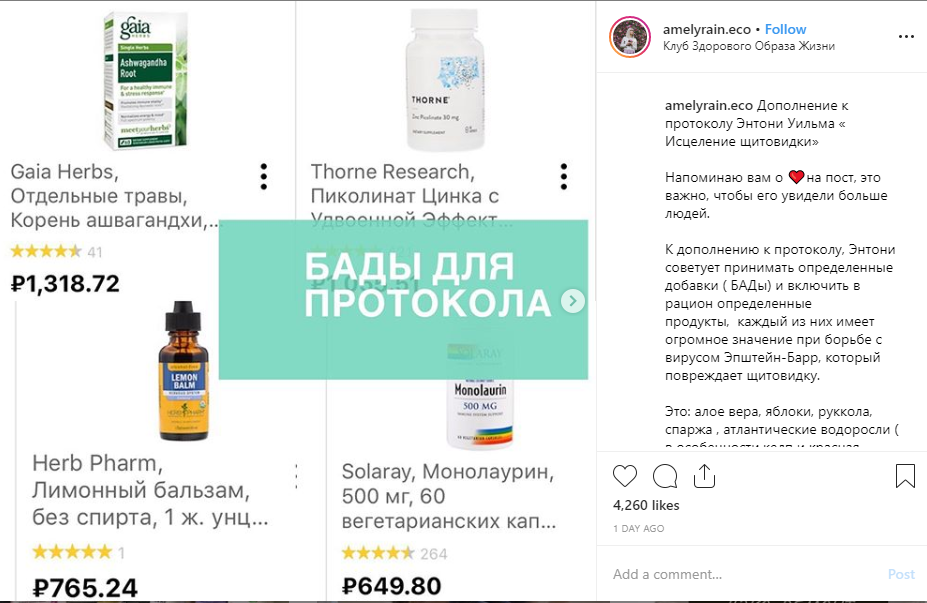Image resolution: width=927 pixels, height=603 pixels.
Task: Open the Thorne zinc bottle image
Action: tap(445, 80)
